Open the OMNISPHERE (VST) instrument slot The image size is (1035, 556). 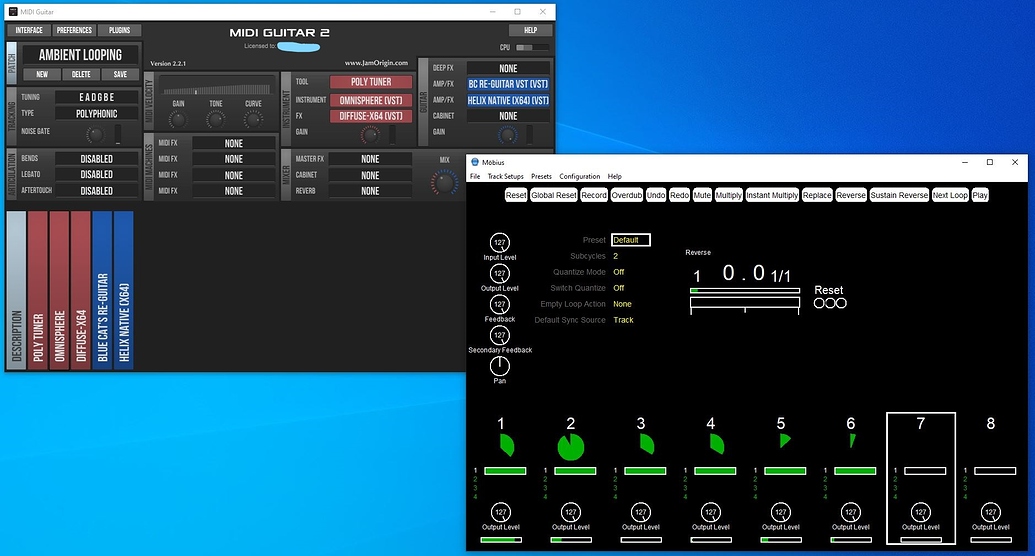tap(371, 100)
